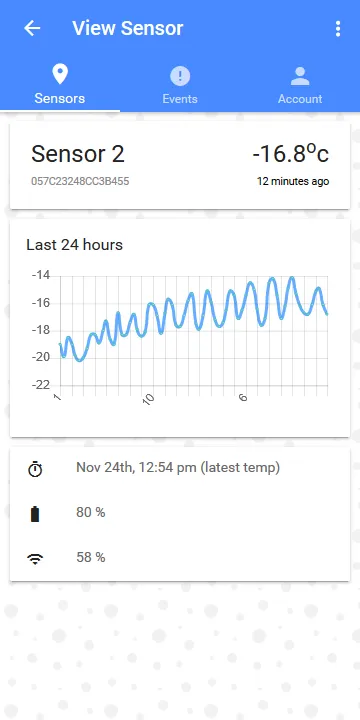Switch to the Events tab label
The image size is (360, 720).
(x=180, y=99)
